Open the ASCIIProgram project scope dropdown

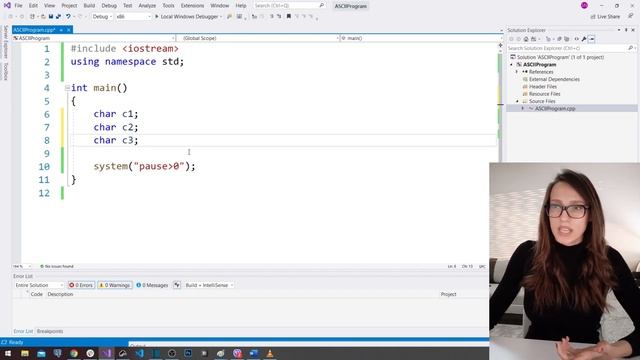click(94, 38)
